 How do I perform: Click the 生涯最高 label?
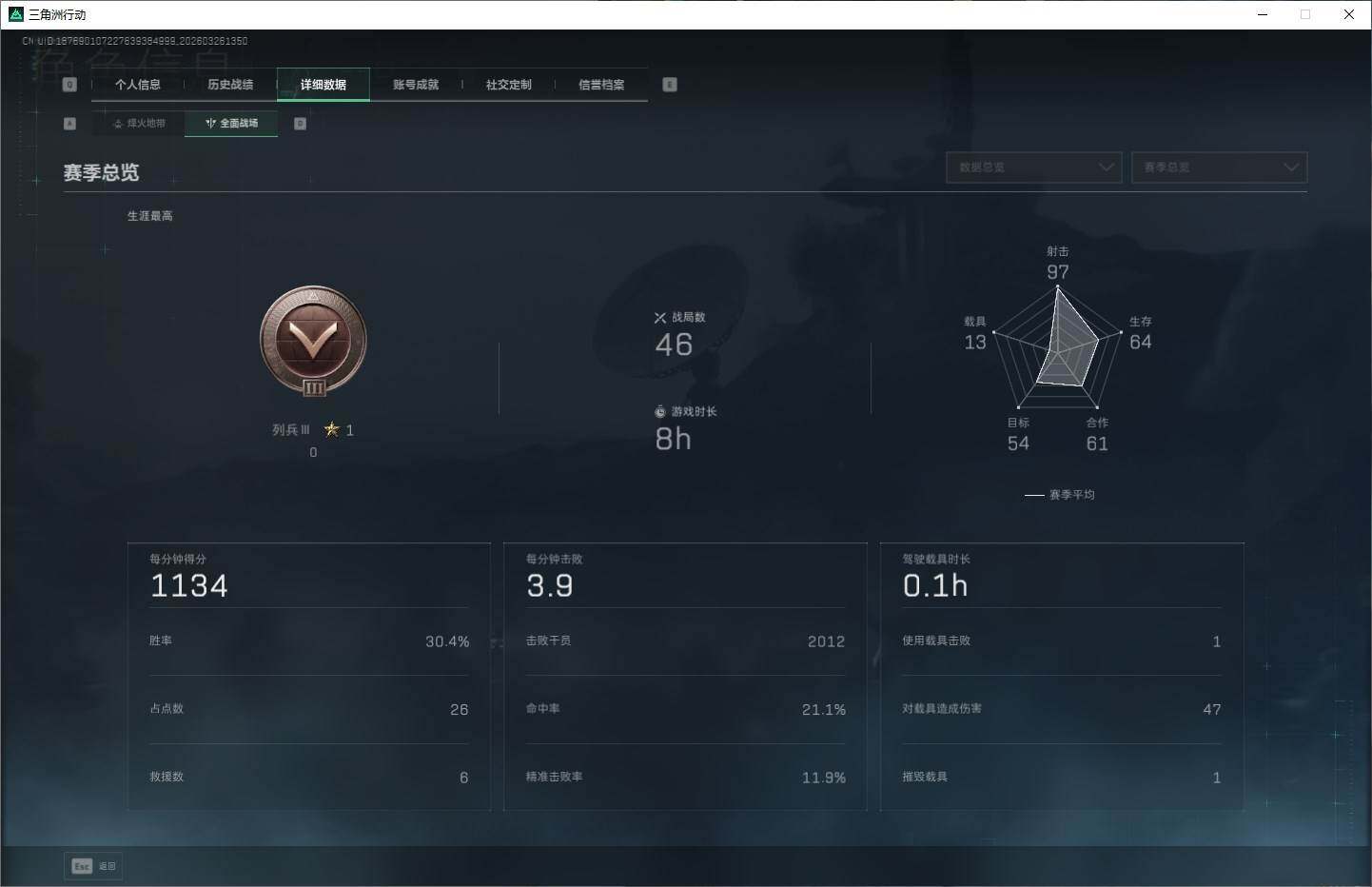pos(150,216)
